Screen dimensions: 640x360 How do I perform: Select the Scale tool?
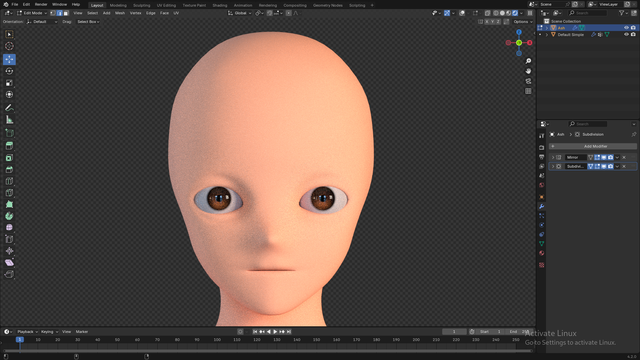(9, 83)
